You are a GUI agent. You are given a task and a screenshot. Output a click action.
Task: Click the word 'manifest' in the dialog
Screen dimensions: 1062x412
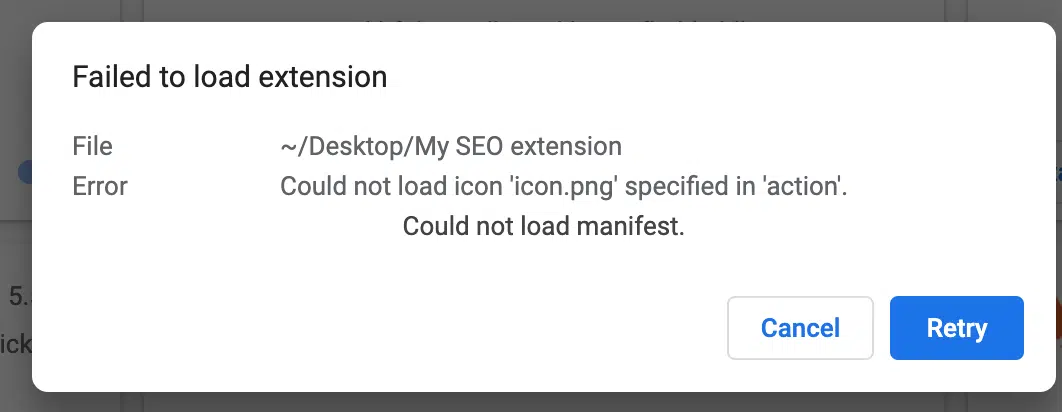(632, 227)
